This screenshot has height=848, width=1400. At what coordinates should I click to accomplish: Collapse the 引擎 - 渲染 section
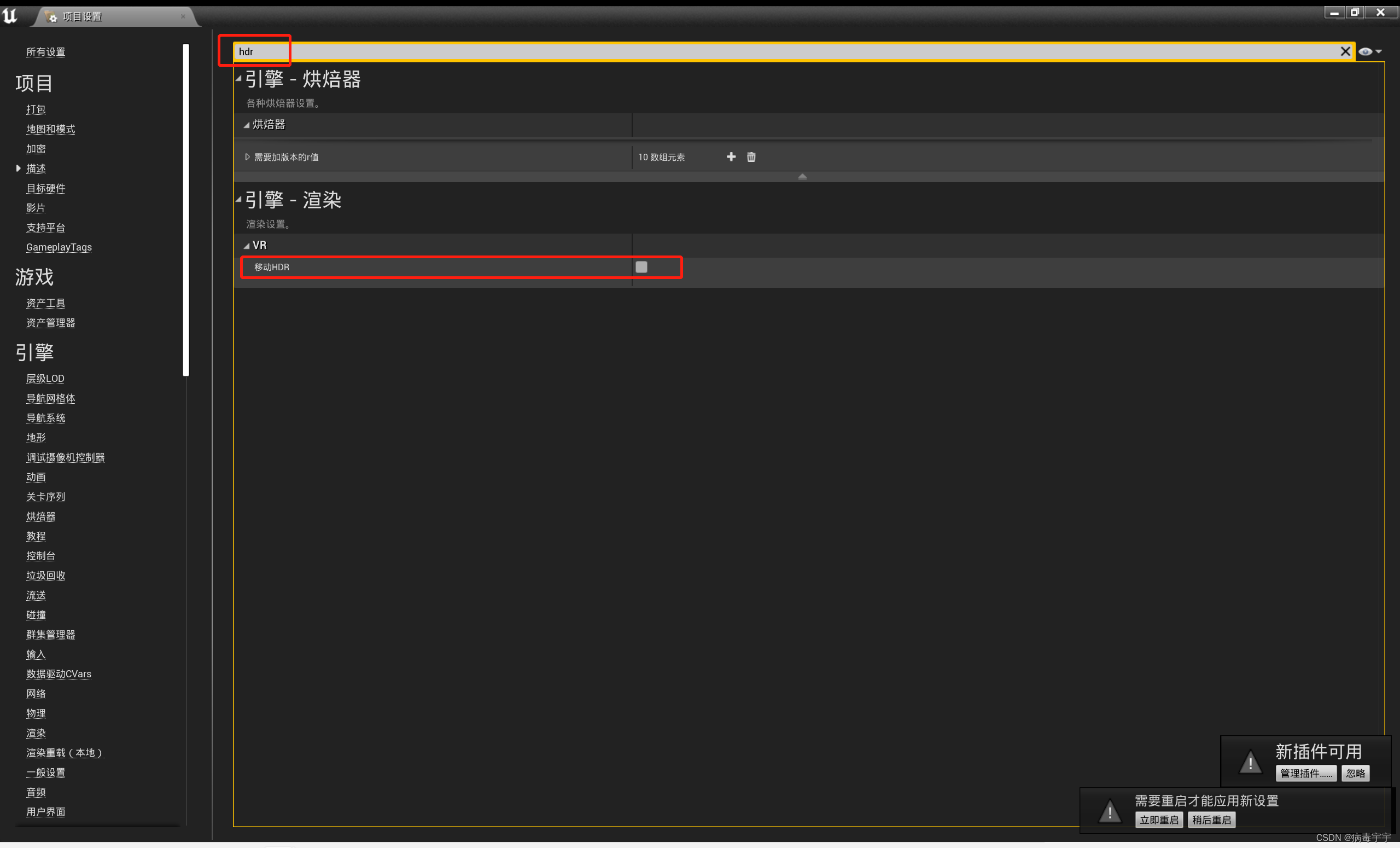tap(238, 200)
